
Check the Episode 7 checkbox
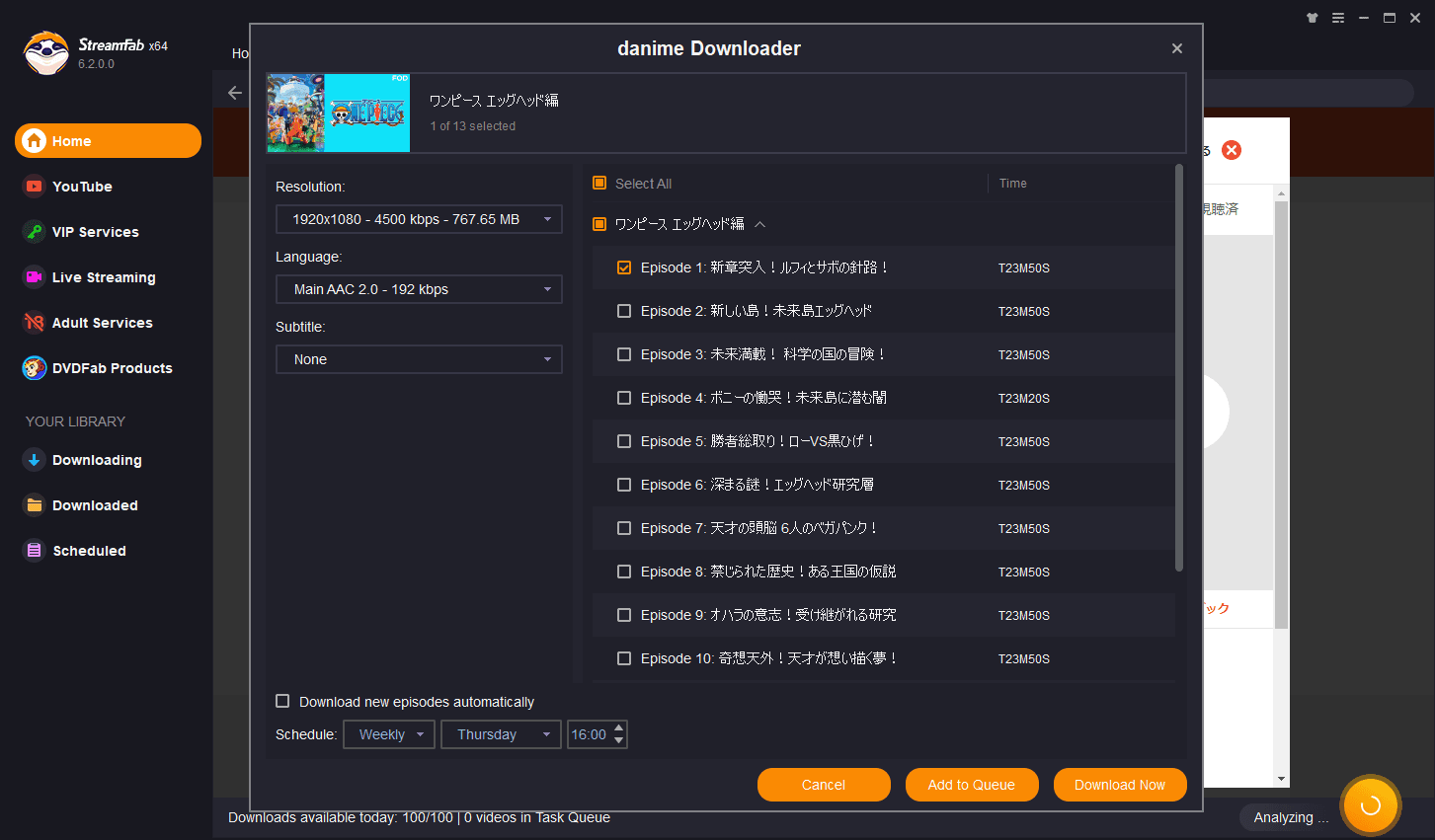[624, 528]
